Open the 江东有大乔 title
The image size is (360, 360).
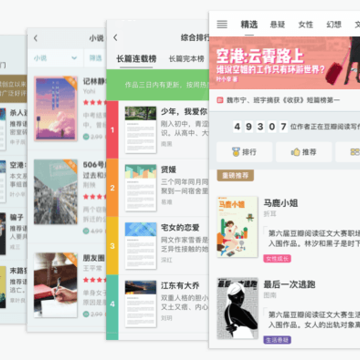click(180, 286)
